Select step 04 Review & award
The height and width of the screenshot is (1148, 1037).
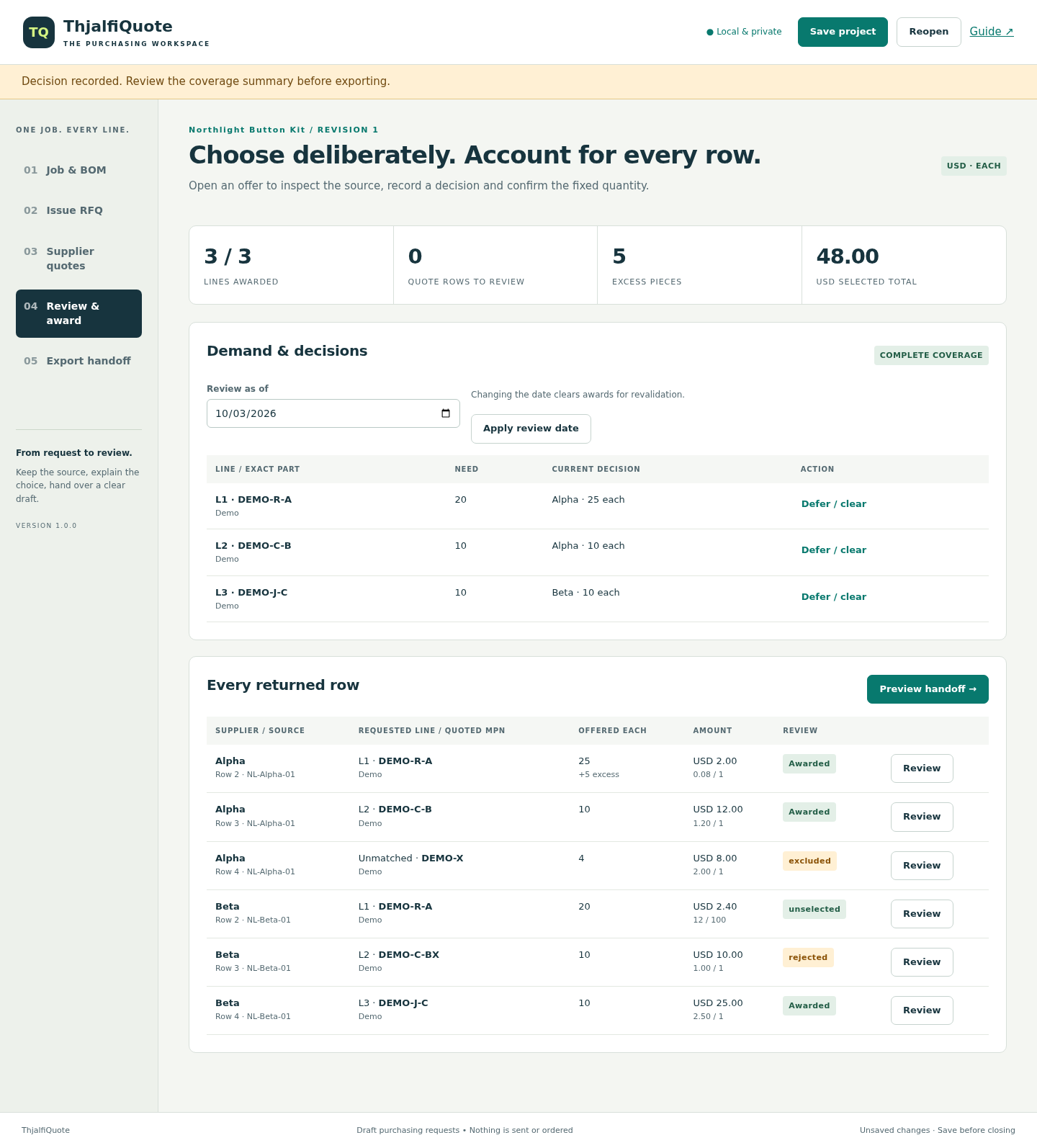coord(78,313)
